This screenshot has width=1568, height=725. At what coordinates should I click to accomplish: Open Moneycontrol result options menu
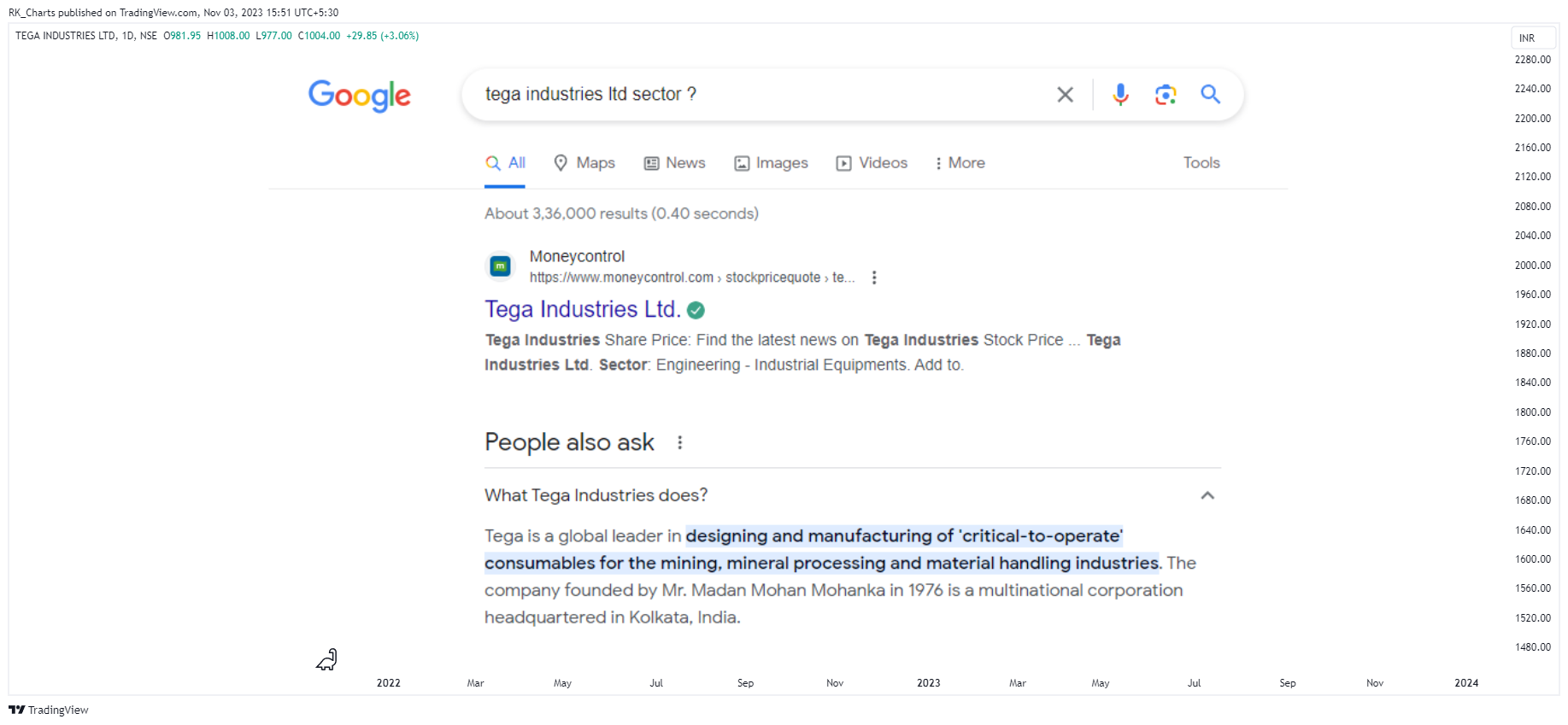point(873,278)
